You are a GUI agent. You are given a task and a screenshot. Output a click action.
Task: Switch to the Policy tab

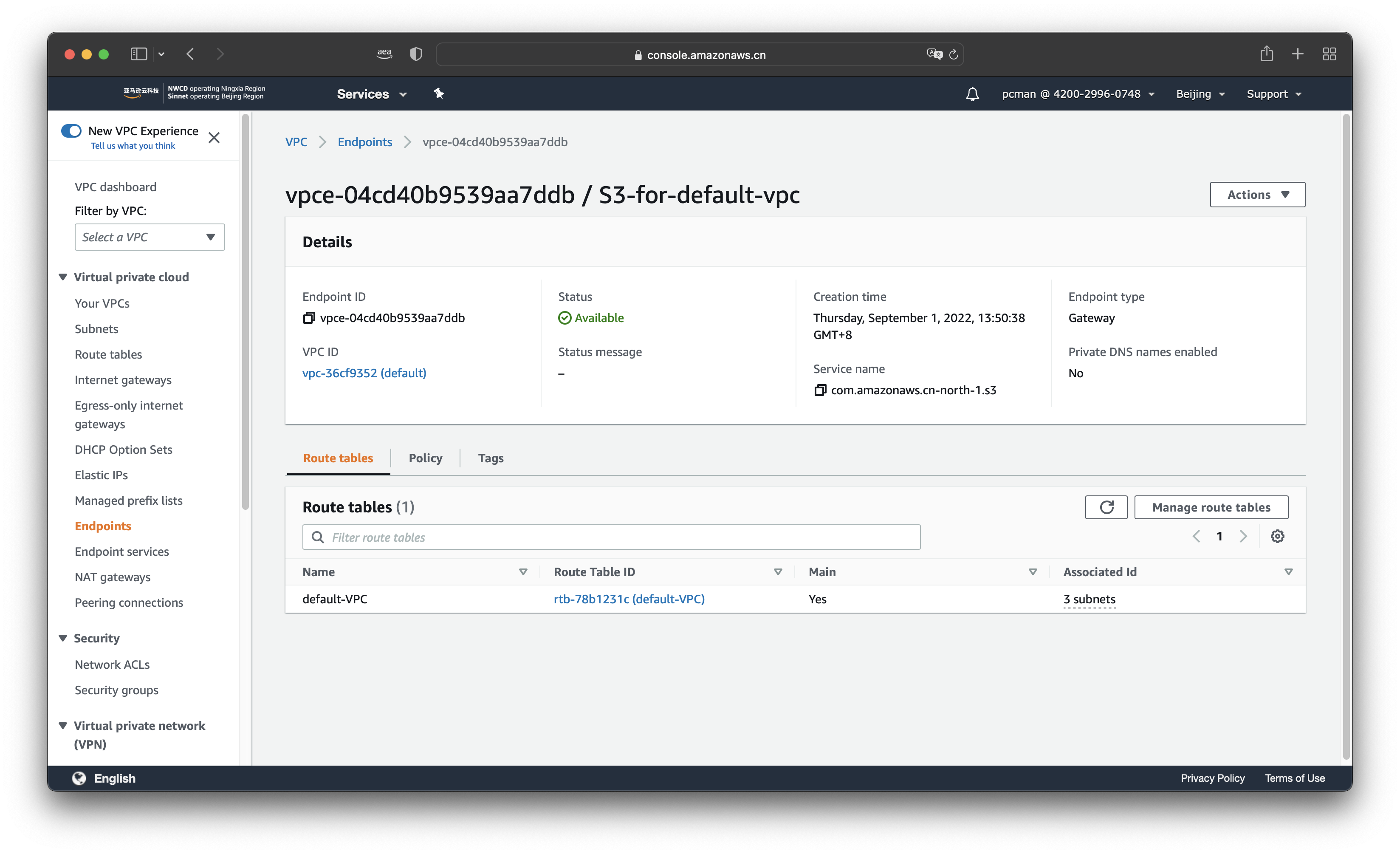click(x=426, y=458)
